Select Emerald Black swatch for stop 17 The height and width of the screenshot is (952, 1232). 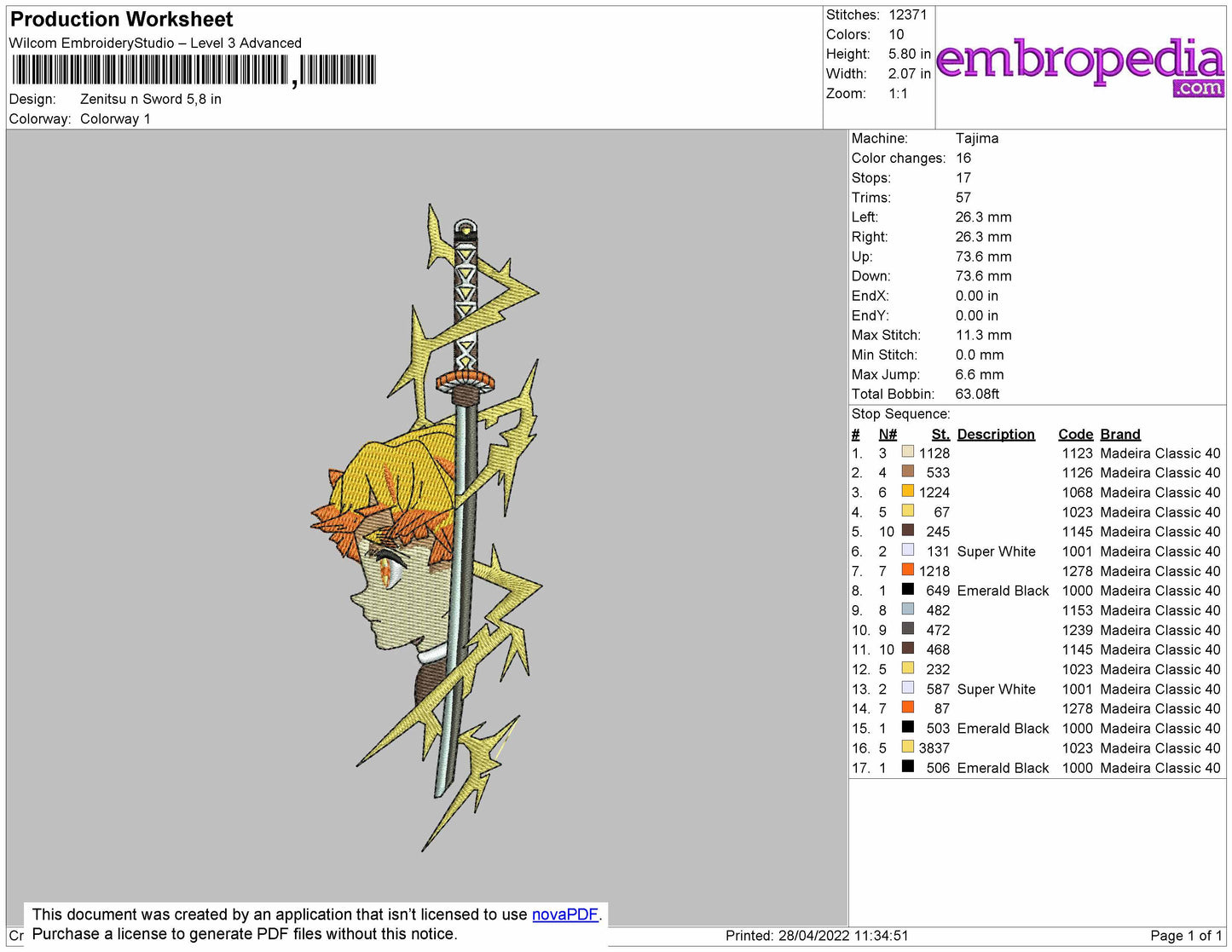click(907, 765)
